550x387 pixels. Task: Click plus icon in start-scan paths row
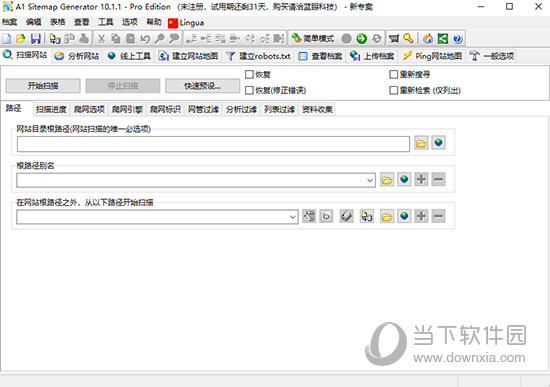pyautogui.click(x=421, y=216)
